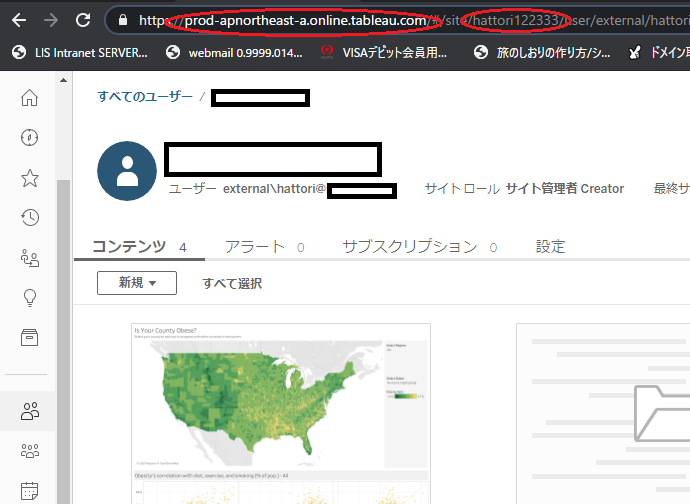Click the sidebar vertical scrollbar thumb
Image resolution: width=690 pixels, height=504 pixels.
tap(63, 341)
